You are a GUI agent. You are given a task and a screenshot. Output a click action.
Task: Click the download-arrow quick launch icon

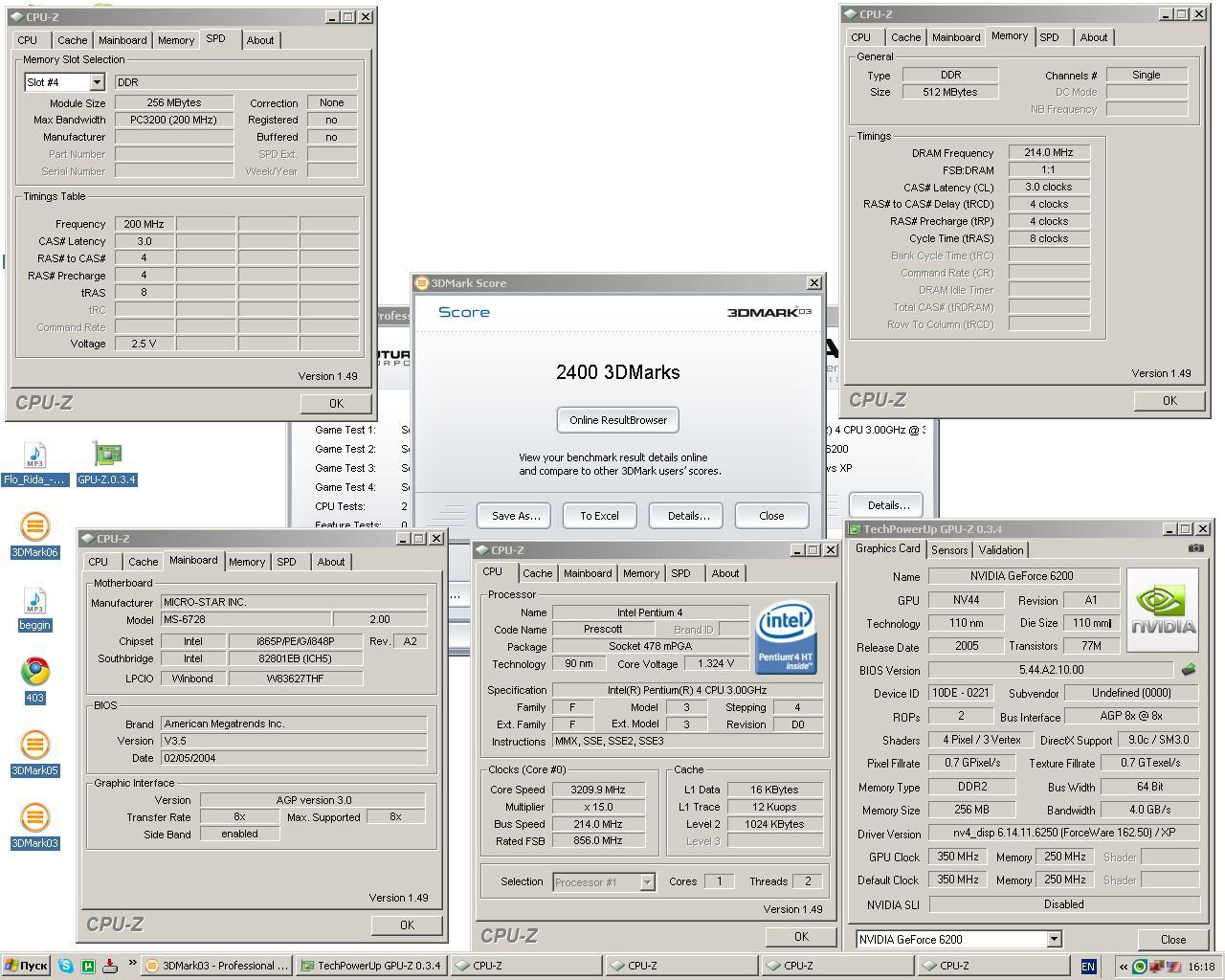pos(110,966)
